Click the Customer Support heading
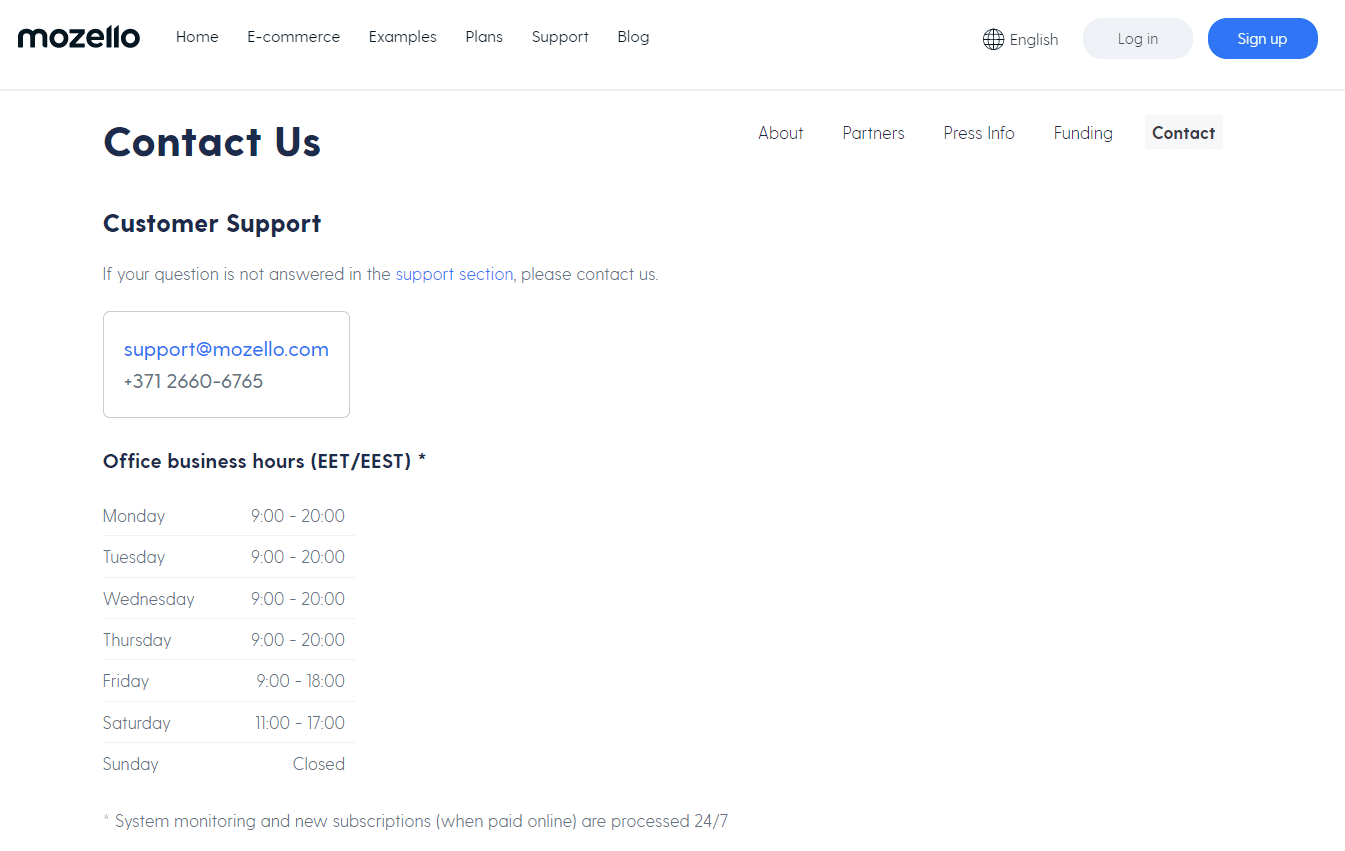Viewport: 1345px width, 851px height. click(212, 224)
